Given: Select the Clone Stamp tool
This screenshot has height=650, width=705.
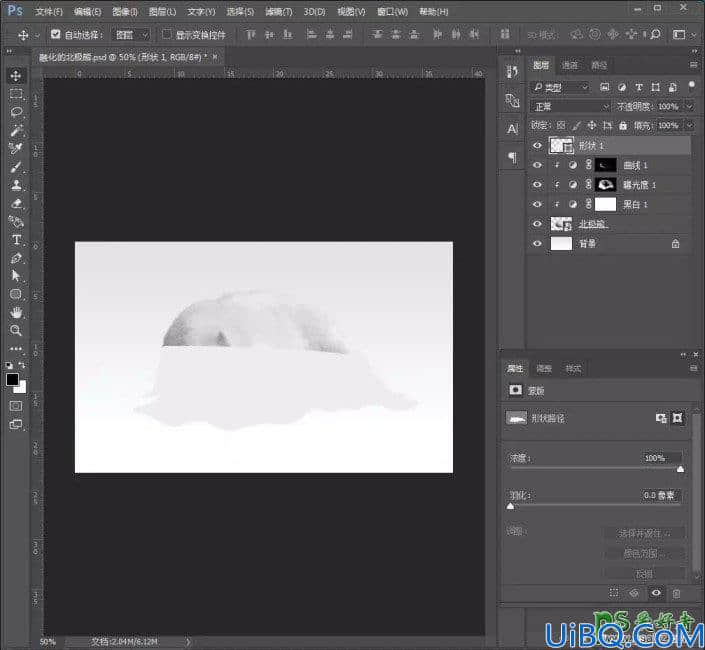Looking at the screenshot, I should click(16, 185).
